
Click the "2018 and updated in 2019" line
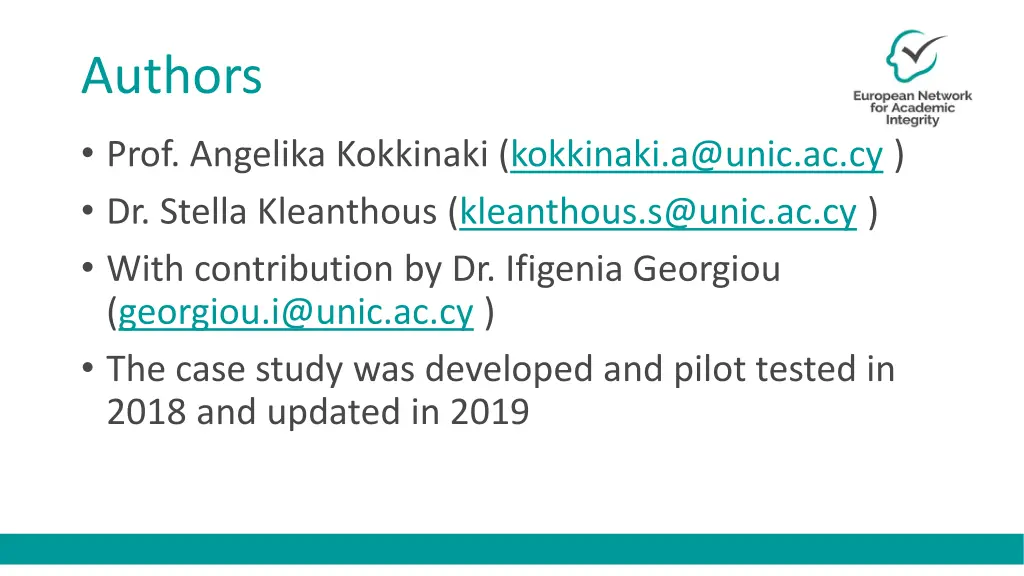click(317, 412)
